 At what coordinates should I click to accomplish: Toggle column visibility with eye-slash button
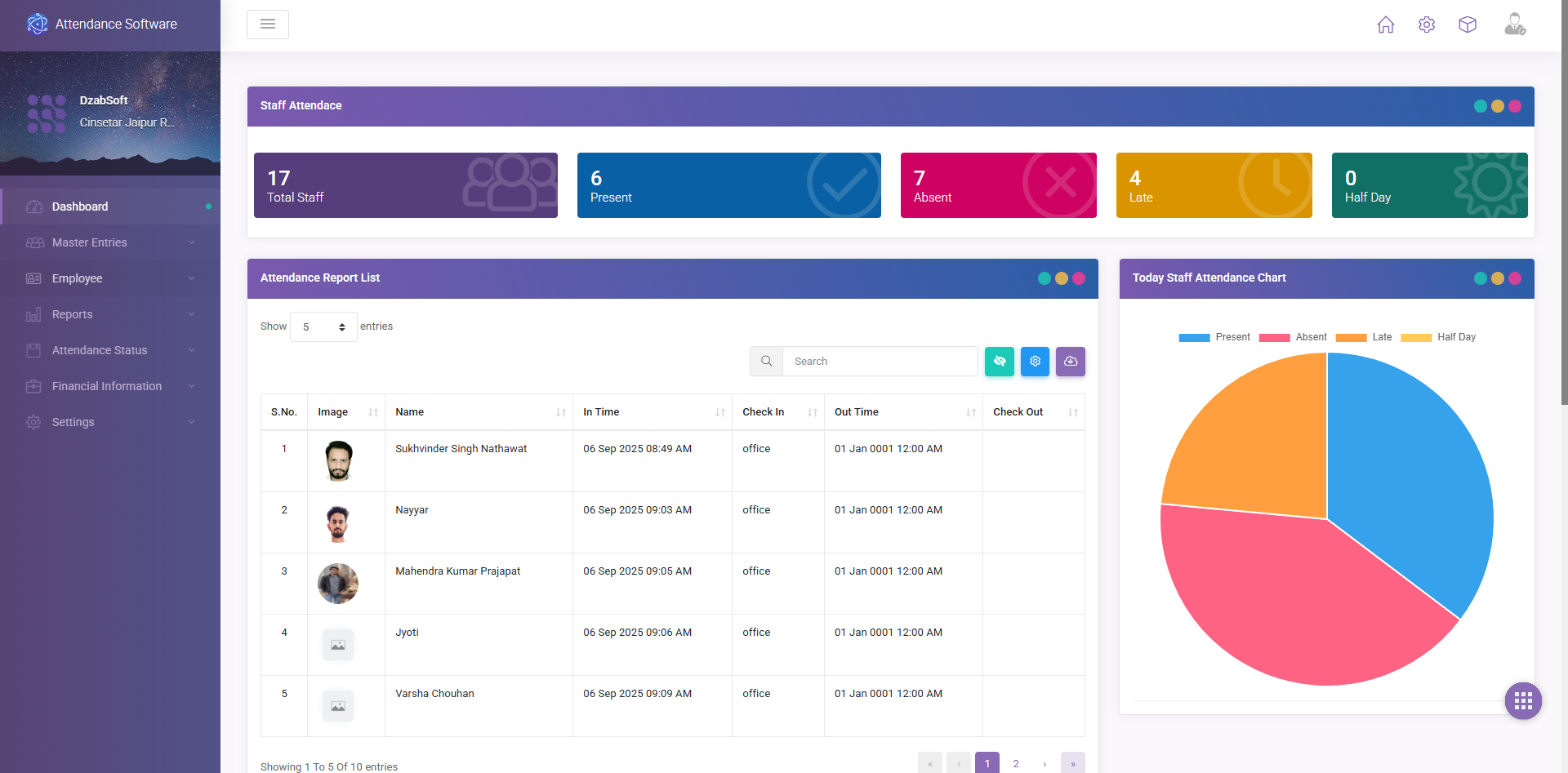click(999, 362)
